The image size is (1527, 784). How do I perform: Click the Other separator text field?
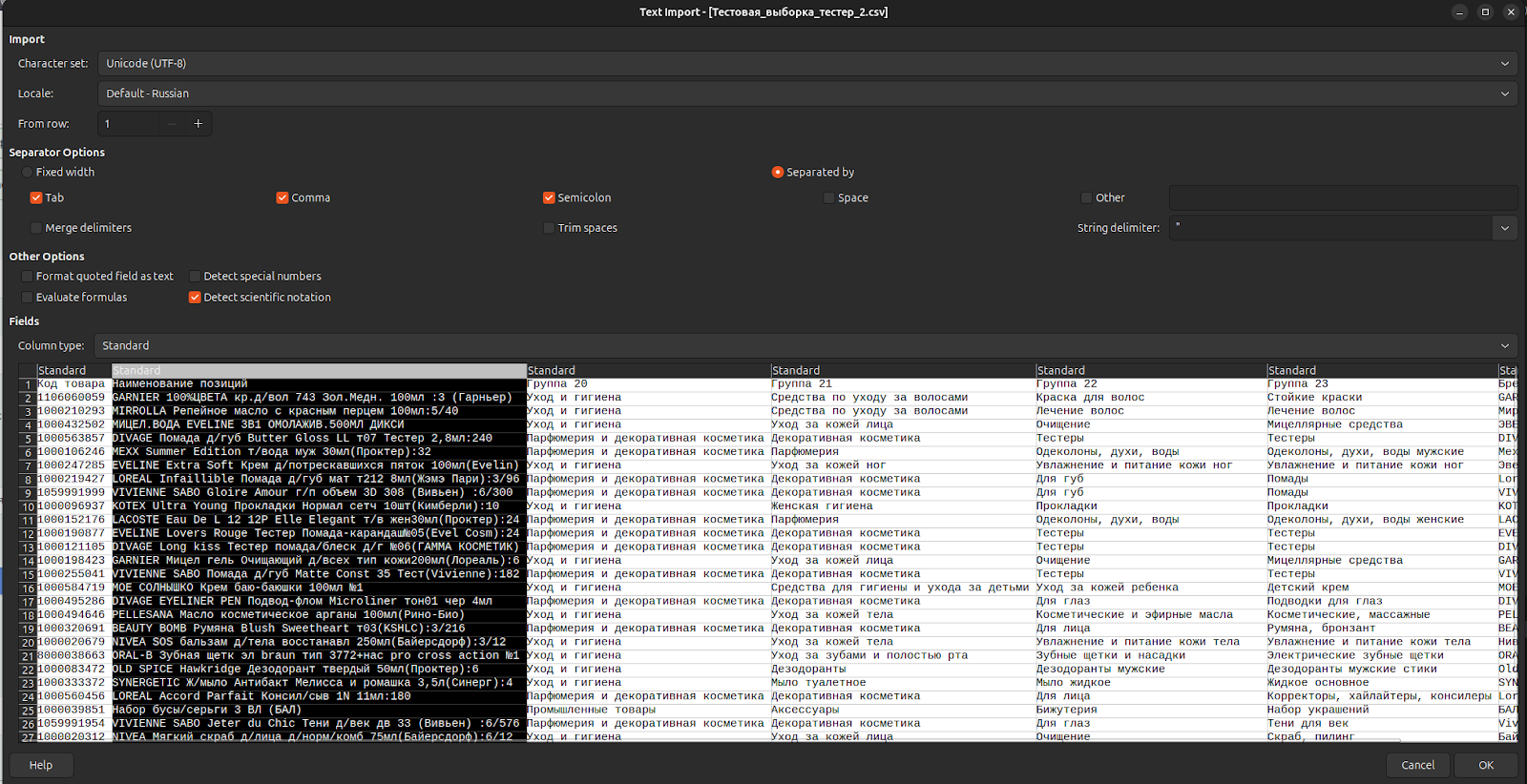(x=1342, y=198)
